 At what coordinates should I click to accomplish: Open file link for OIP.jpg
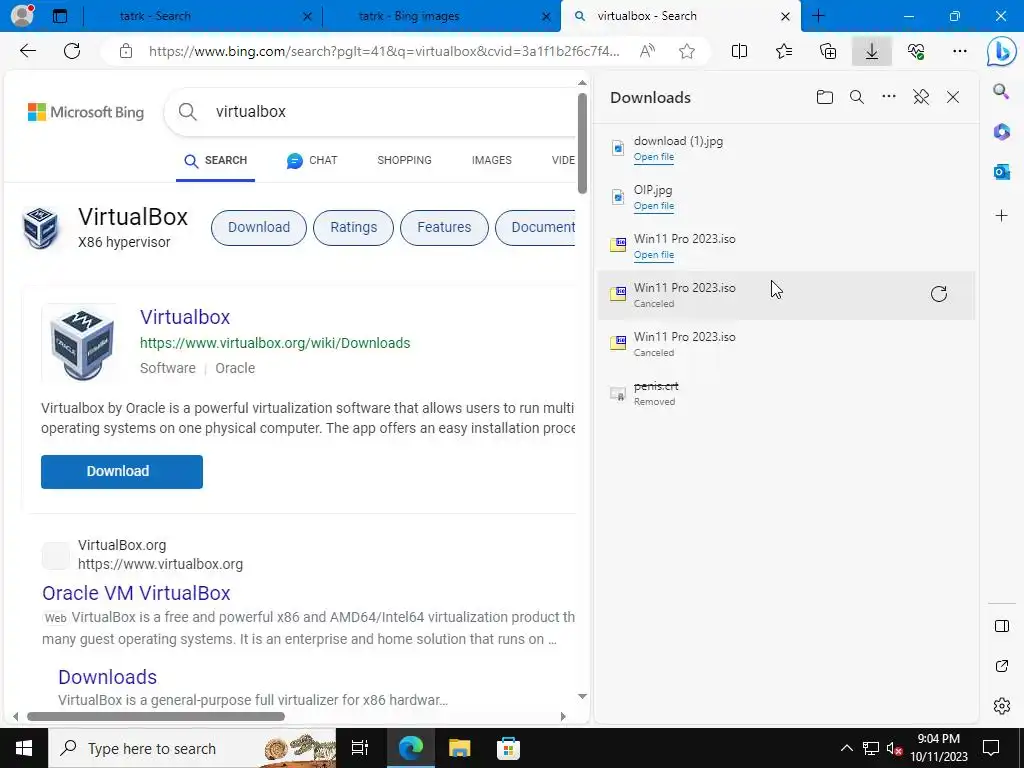click(653, 206)
